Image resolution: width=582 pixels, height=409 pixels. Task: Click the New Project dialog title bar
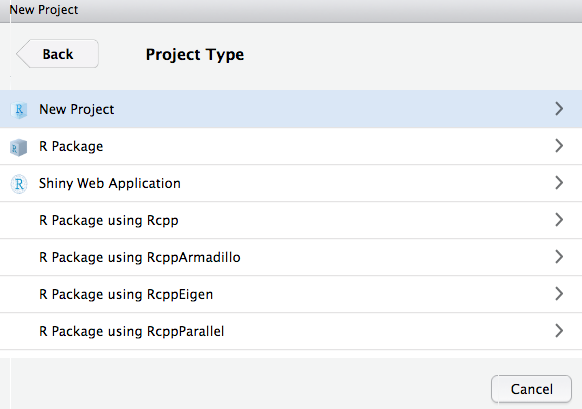click(291, 11)
